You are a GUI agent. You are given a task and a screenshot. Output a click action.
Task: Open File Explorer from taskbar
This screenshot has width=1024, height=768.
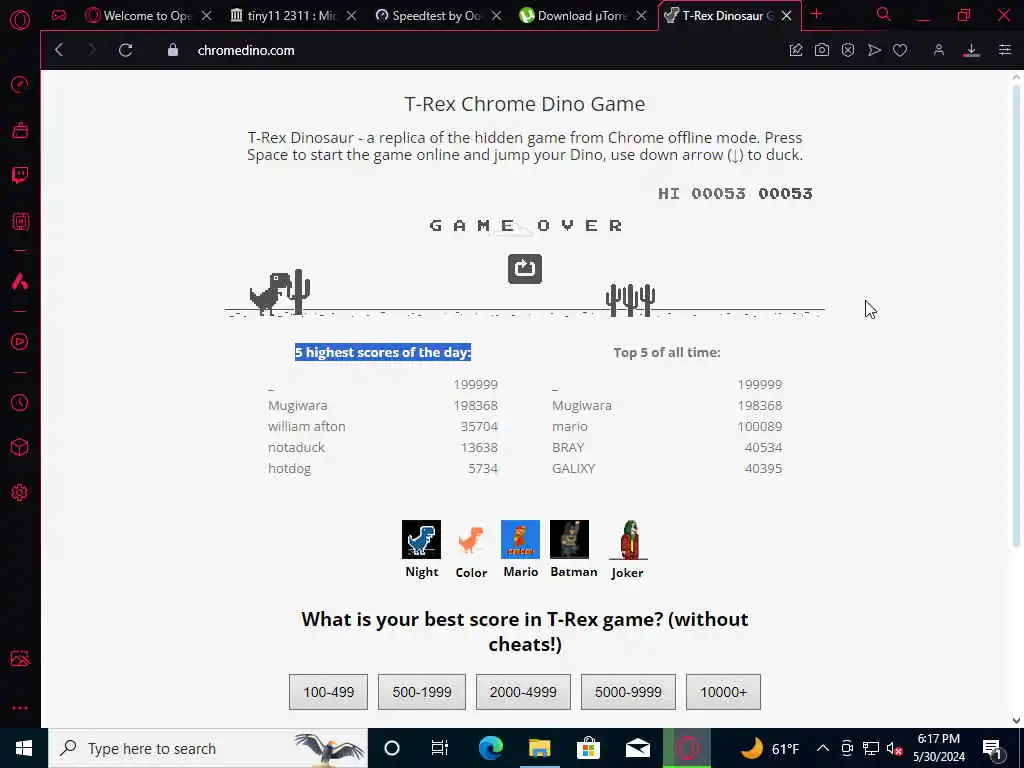point(539,748)
